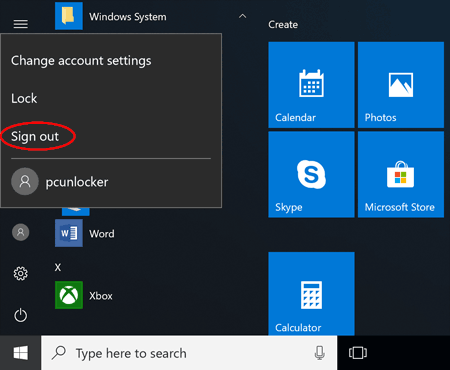Click the Windows Start button

[x=21, y=353]
